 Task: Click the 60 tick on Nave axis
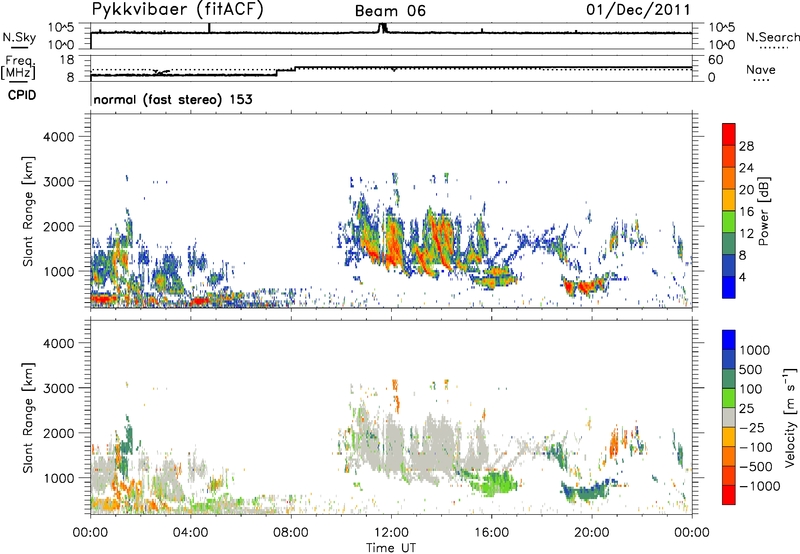click(716, 60)
